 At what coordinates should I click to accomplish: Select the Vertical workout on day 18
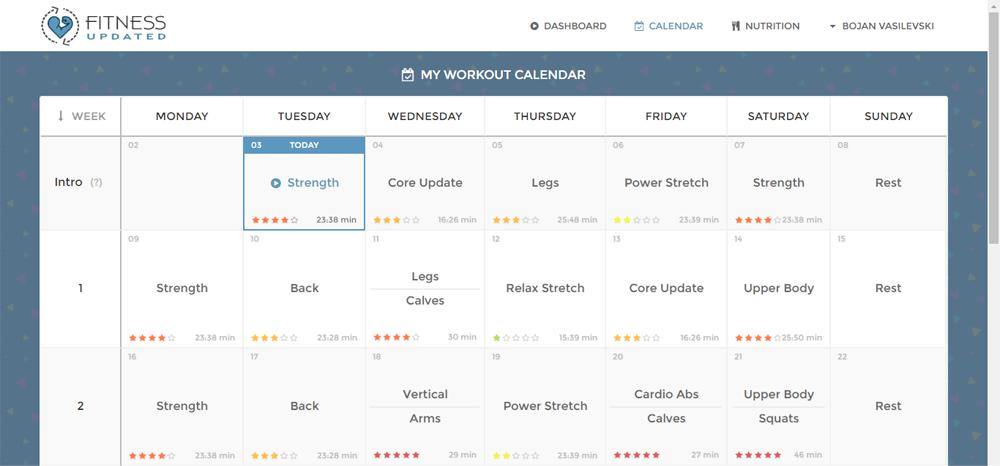pyautogui.click(x=425, y=394)
